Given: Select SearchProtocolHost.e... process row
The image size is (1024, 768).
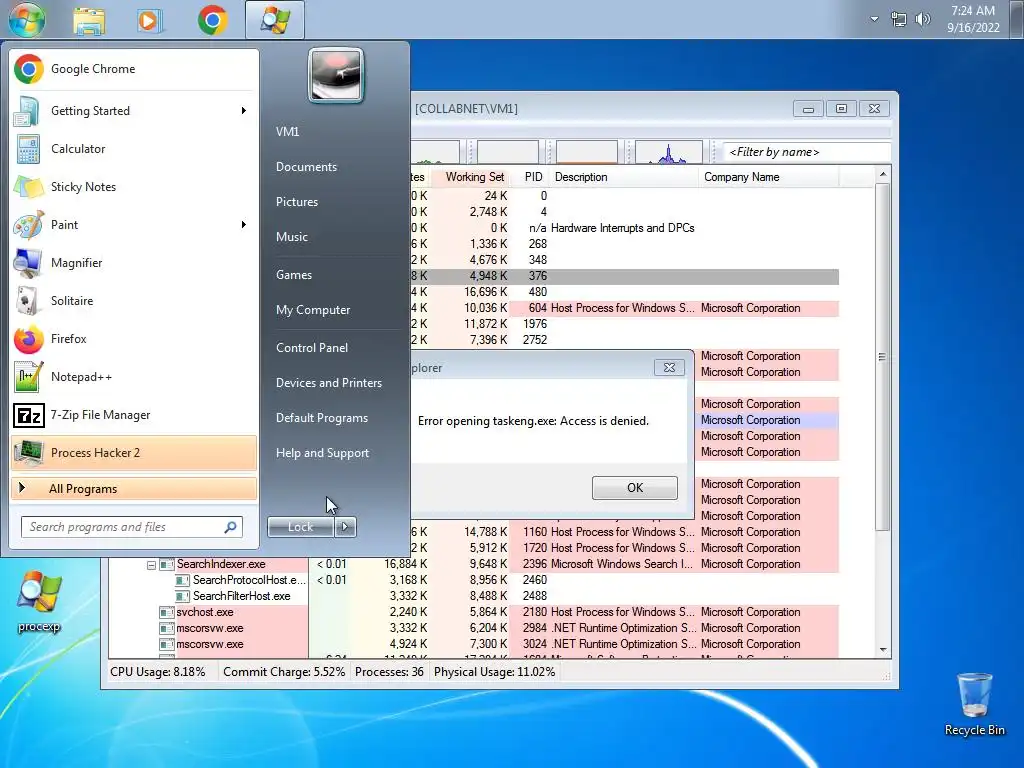Looking at the screenshot, I should pyautogui.click(x=473, y=580).
